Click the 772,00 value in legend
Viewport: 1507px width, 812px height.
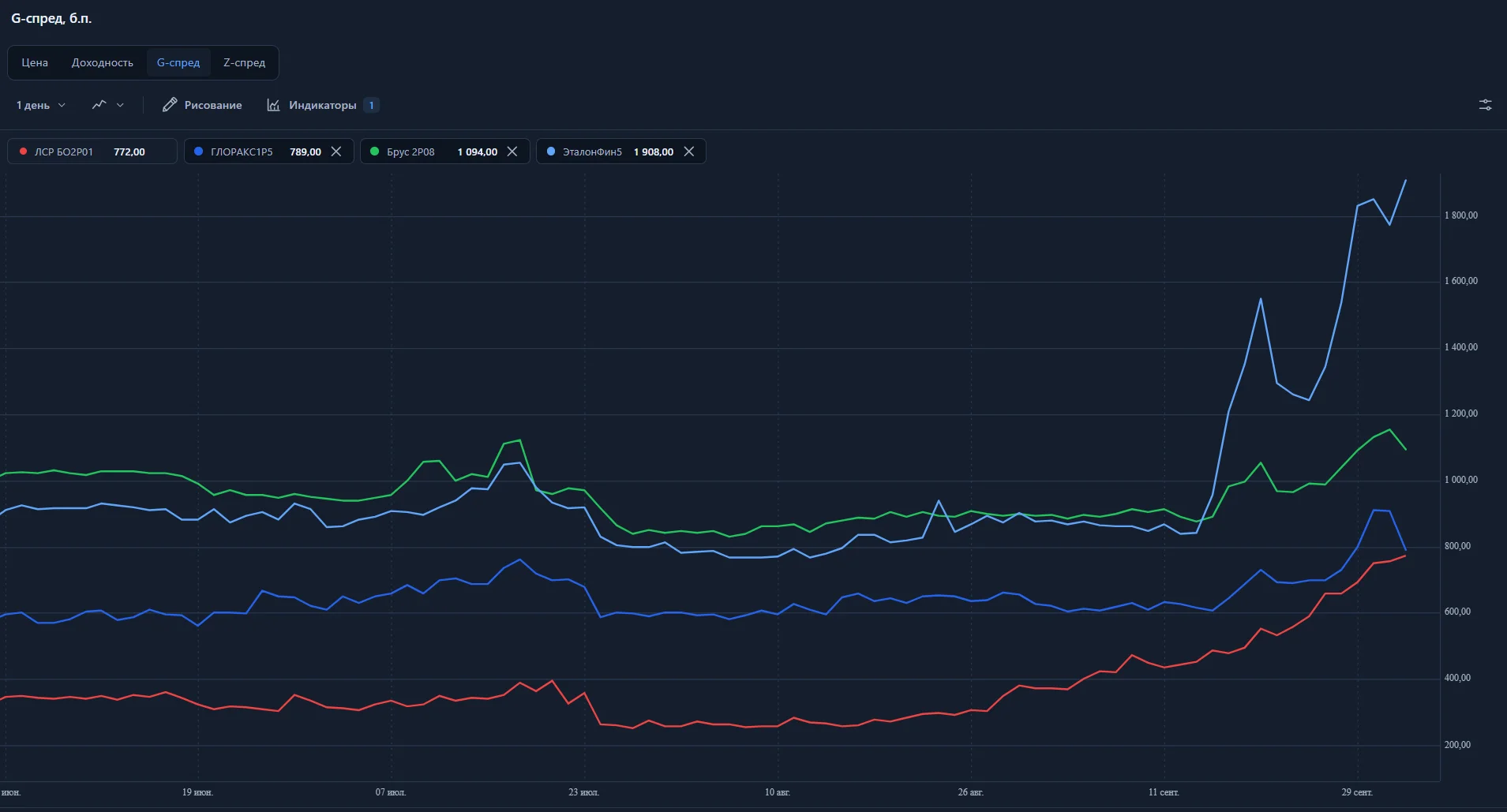point(129,152)
